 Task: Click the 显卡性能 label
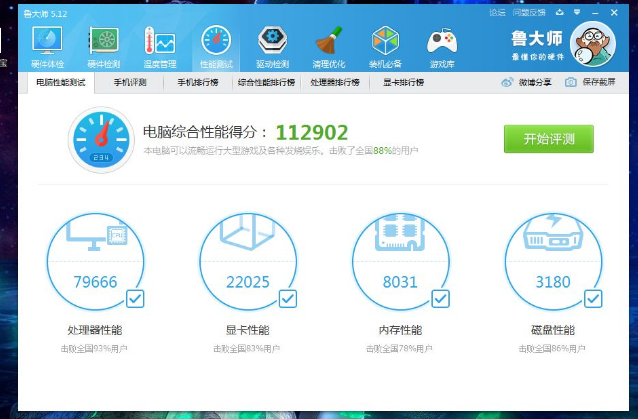coord(247,330)
